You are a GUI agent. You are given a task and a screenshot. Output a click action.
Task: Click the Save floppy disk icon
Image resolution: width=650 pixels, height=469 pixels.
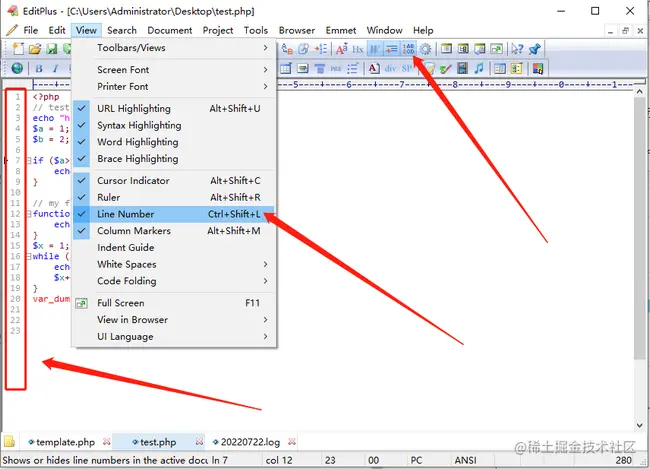tap(51, 49)
